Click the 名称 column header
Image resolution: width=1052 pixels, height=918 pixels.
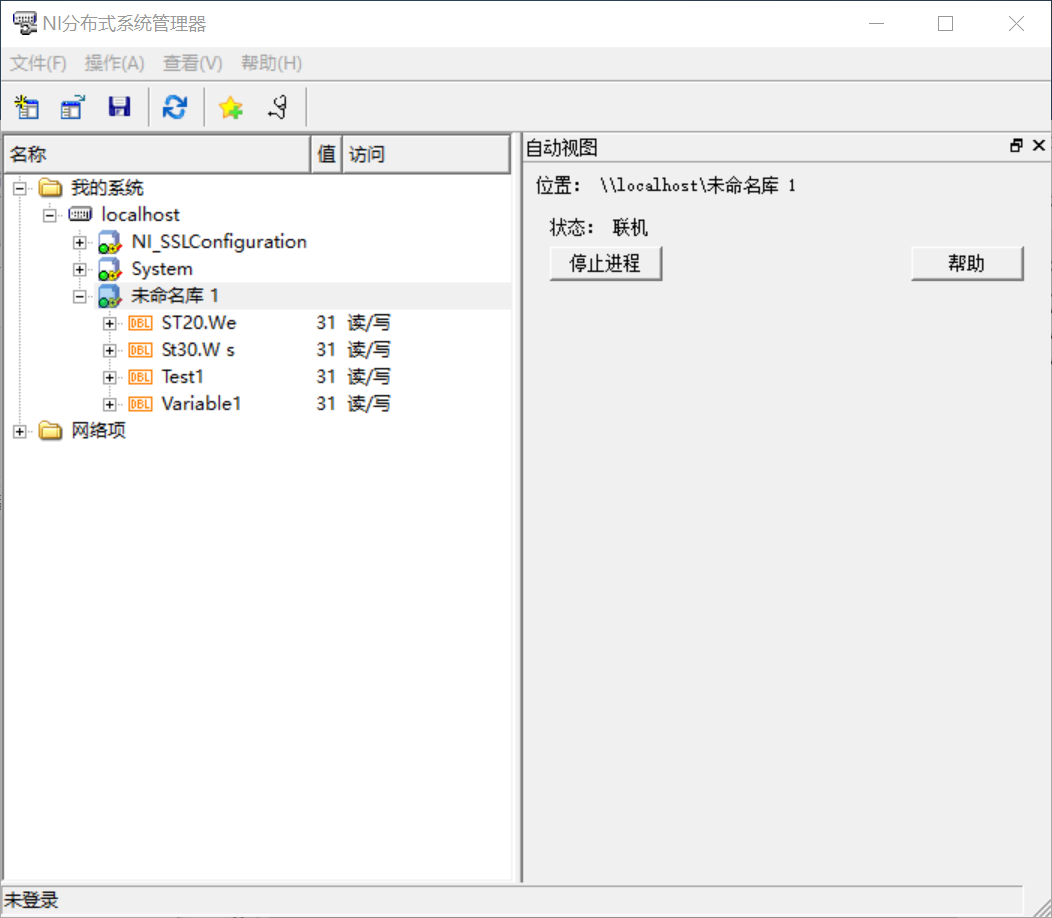(157, 154)
